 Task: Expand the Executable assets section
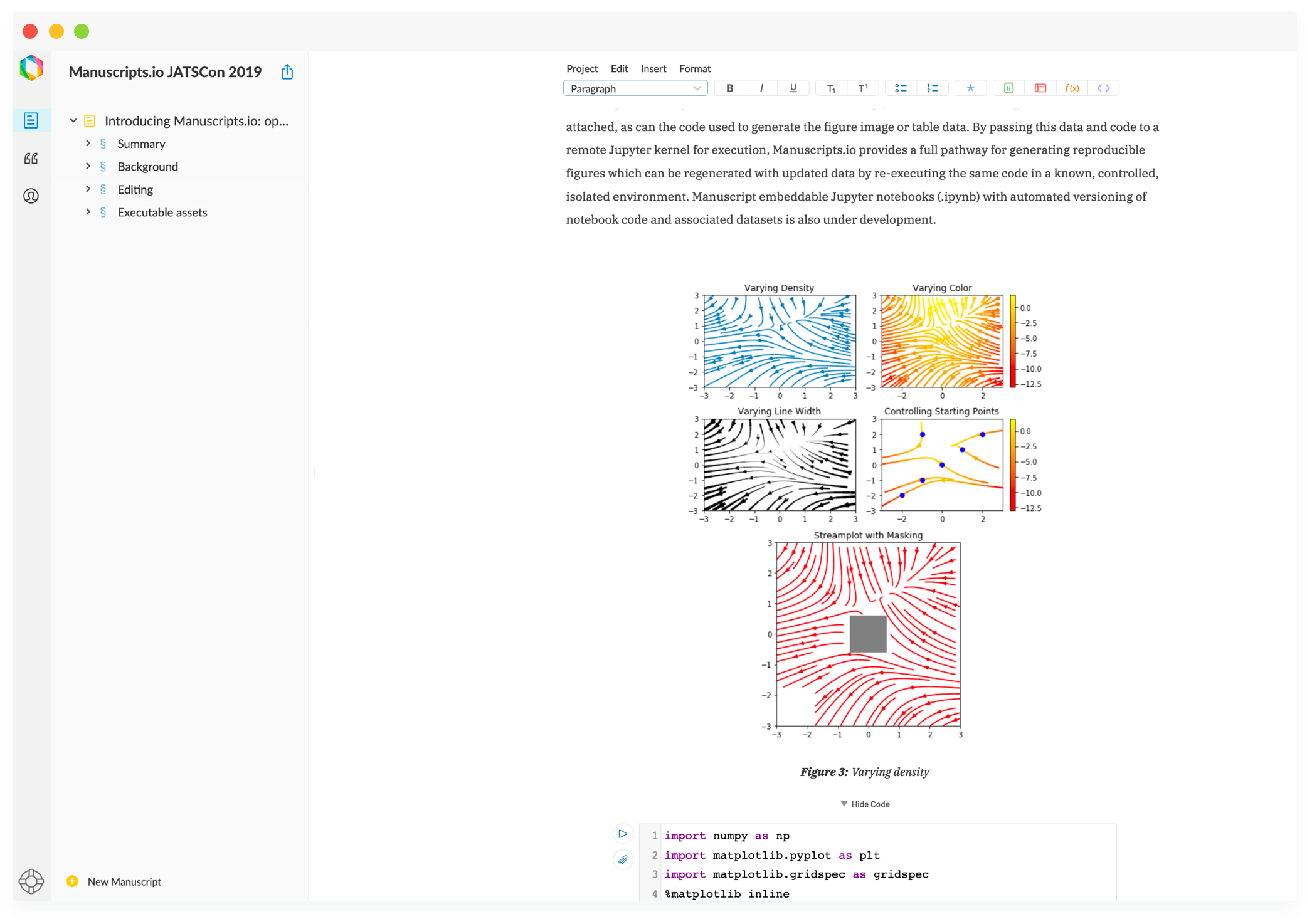(x=88, y=212)
